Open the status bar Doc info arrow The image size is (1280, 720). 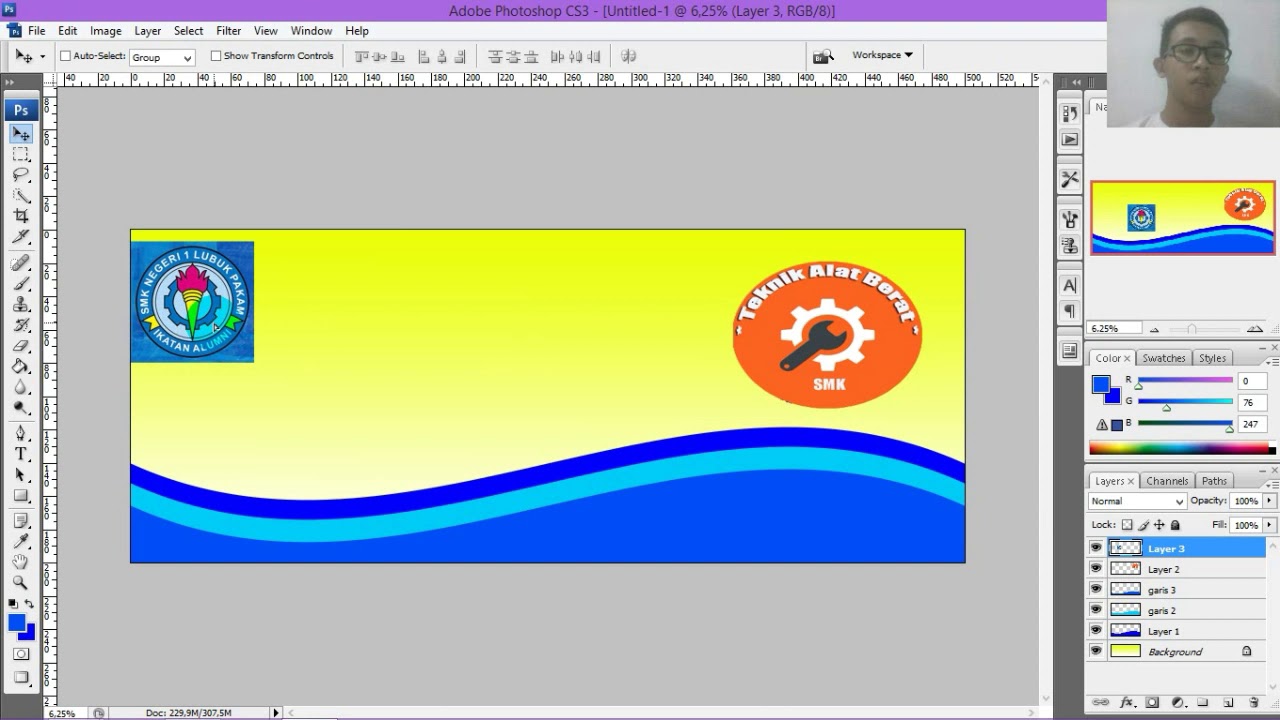tap(276, 713)
